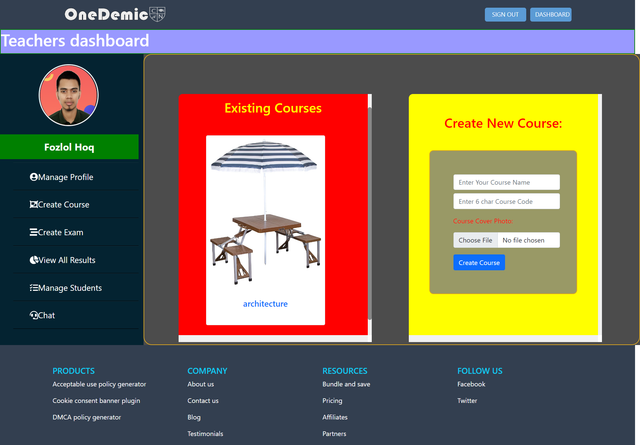Click the Manage Students checklist icon

(33, 288)
